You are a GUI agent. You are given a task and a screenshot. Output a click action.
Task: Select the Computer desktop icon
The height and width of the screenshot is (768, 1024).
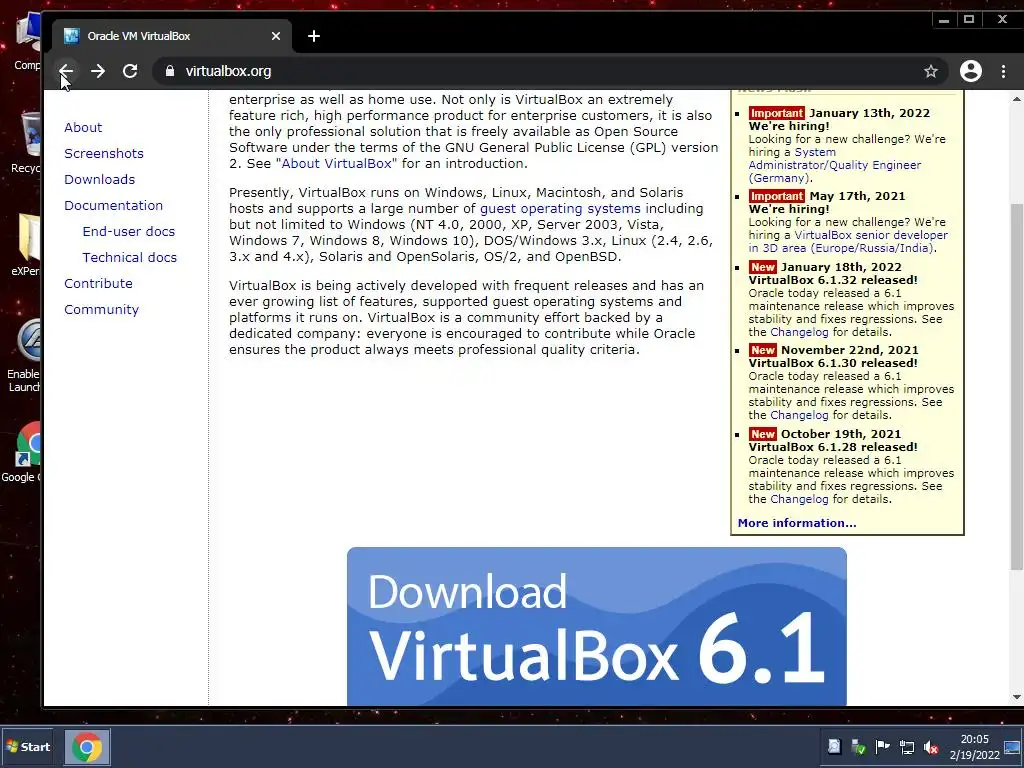pos(27,42)
